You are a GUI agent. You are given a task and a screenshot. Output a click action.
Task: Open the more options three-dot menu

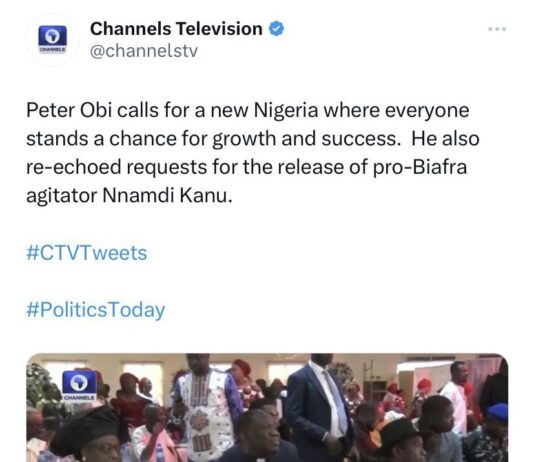(497, 29)
